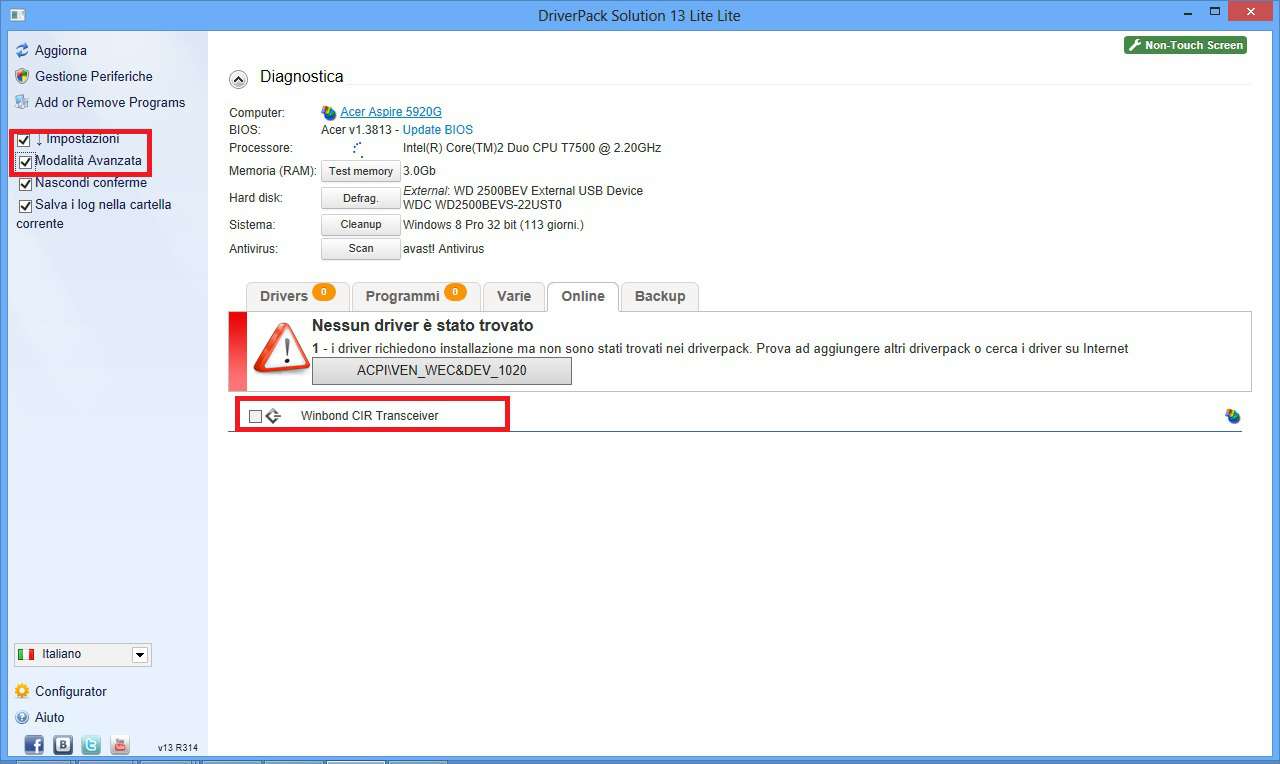This screenshot has height=764, width=1280.
Task: Open the Configurator gear icon
Action: (x=22, y=691)
